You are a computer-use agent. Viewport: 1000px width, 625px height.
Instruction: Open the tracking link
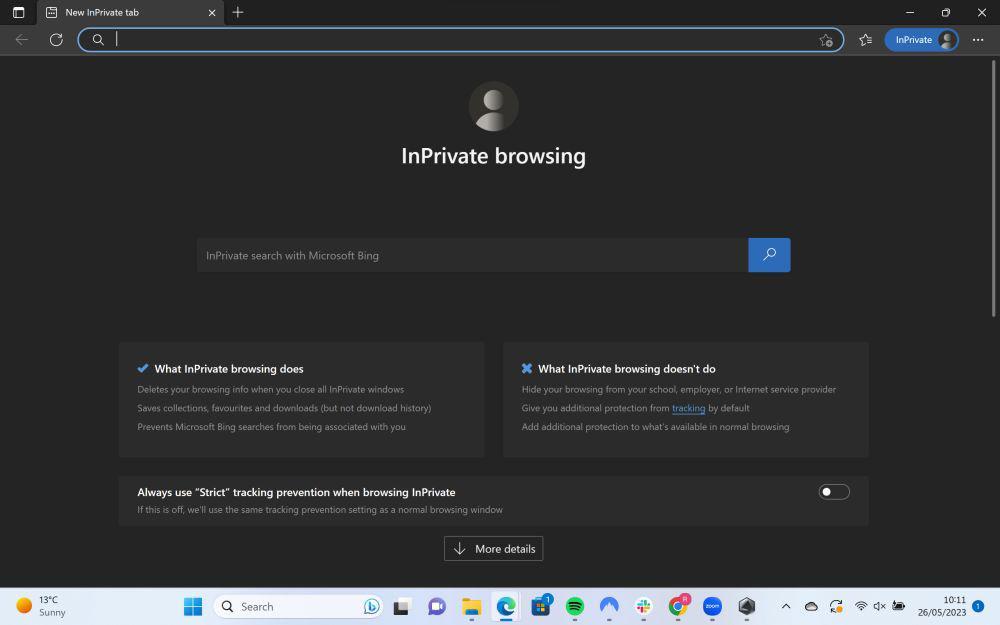688,408
